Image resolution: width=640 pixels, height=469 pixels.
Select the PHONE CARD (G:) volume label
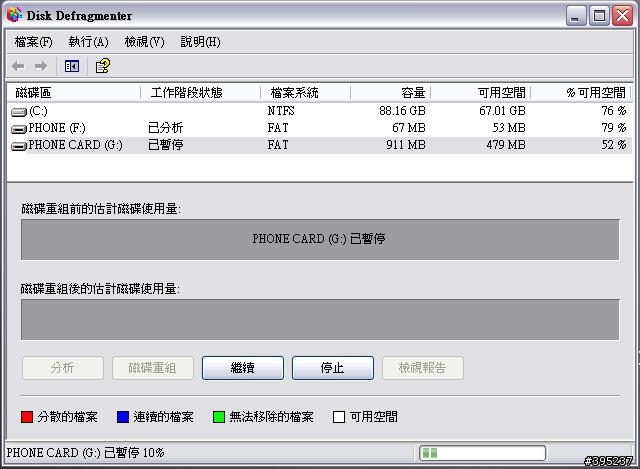[75, 145]
